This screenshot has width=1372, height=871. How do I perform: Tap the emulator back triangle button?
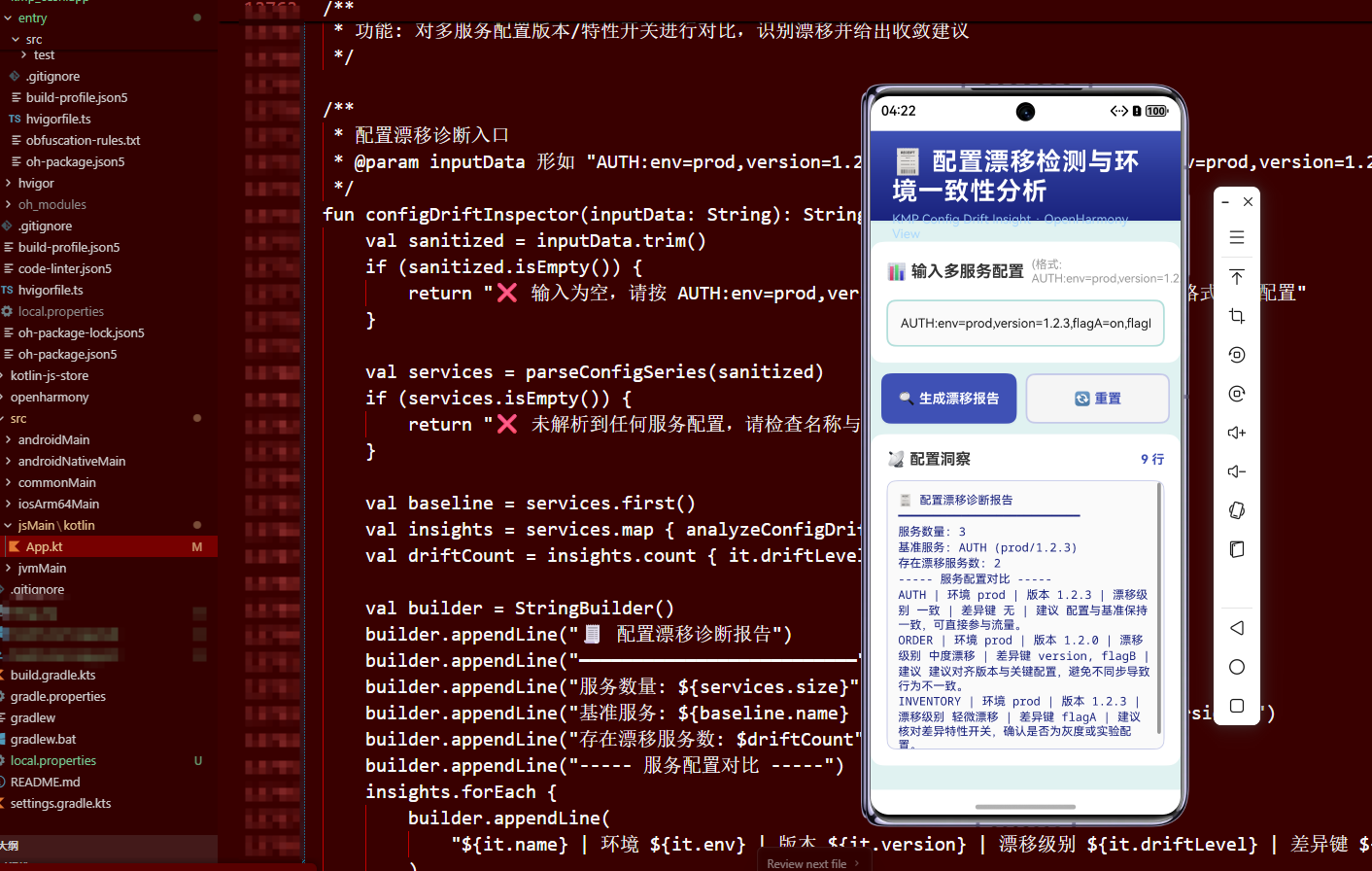pyautogui.click(x=1237, y=628)
